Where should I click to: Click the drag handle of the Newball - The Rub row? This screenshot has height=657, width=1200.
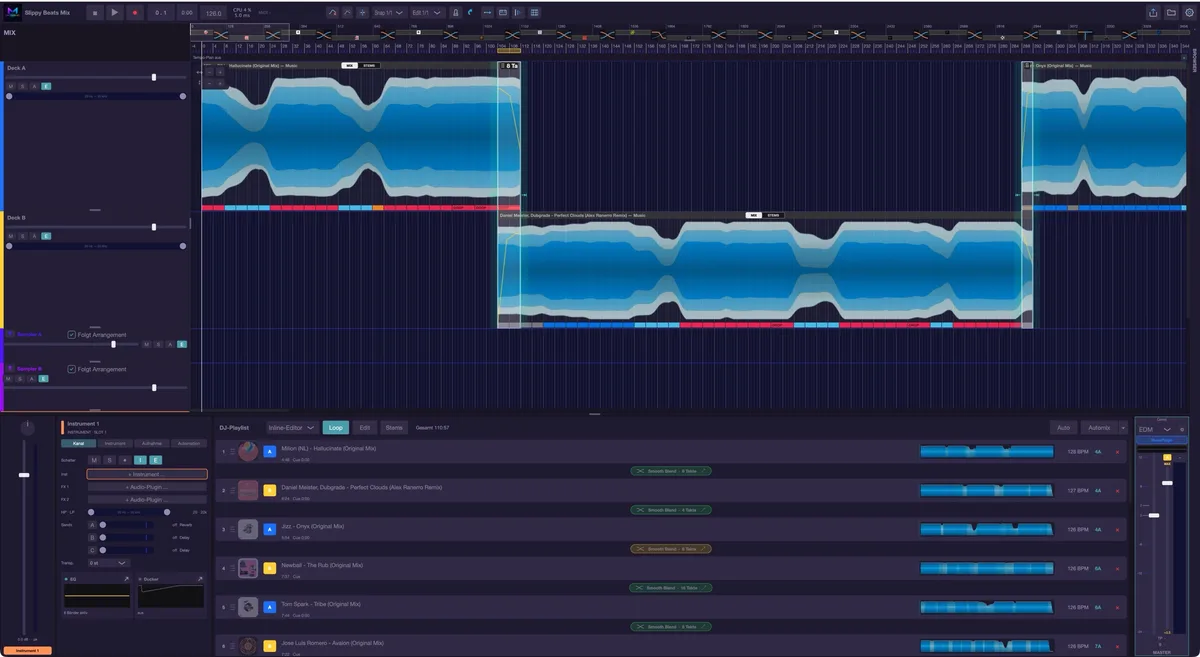click(x=232, y=569)
